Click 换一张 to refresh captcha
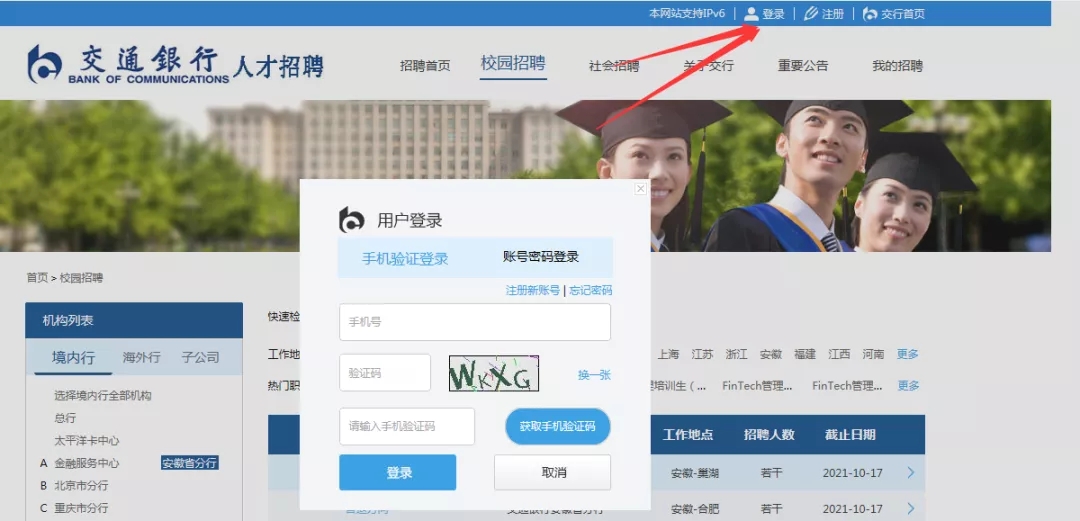 (x=594, y=375)
